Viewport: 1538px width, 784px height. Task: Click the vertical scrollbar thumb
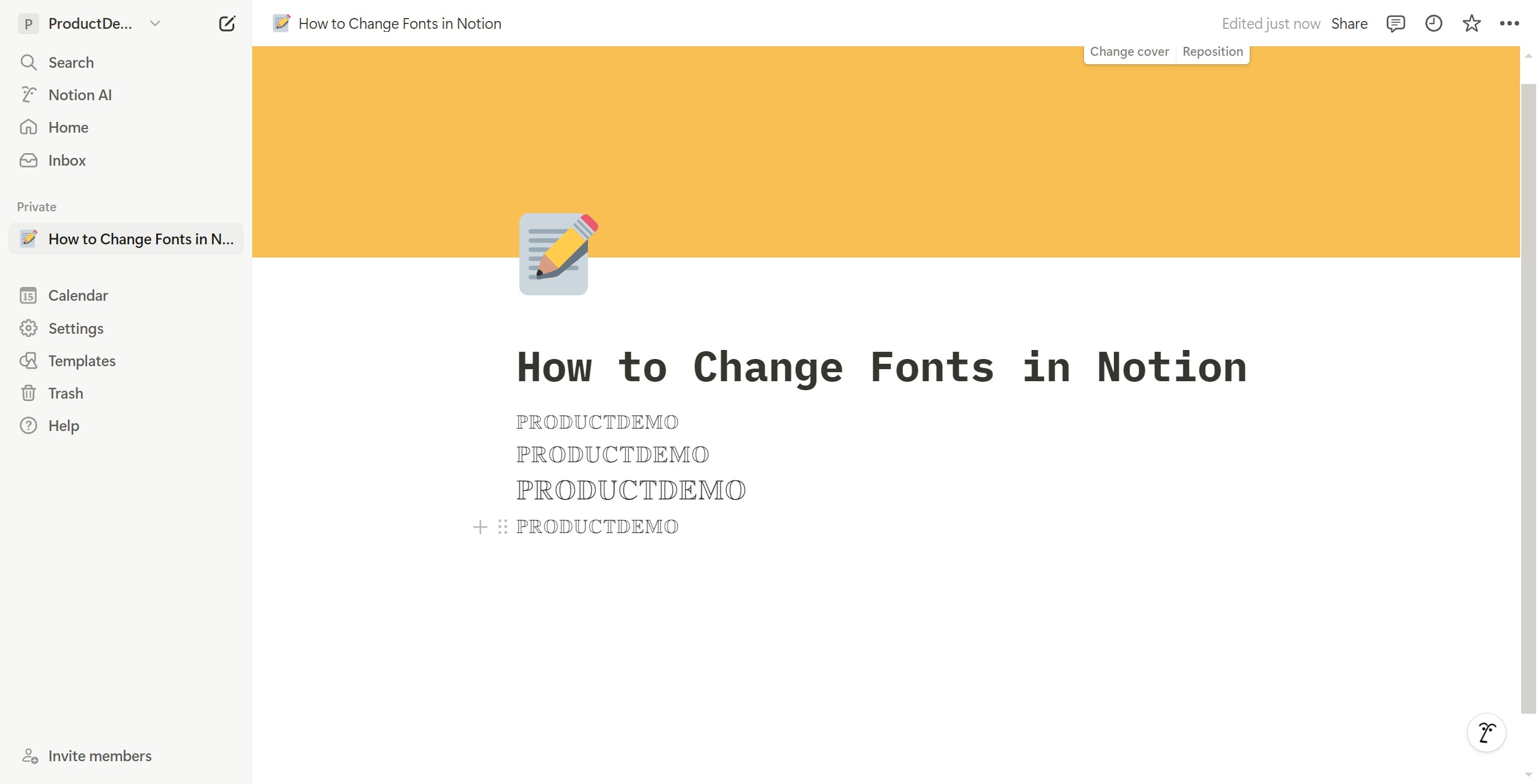pos(1528,399)
